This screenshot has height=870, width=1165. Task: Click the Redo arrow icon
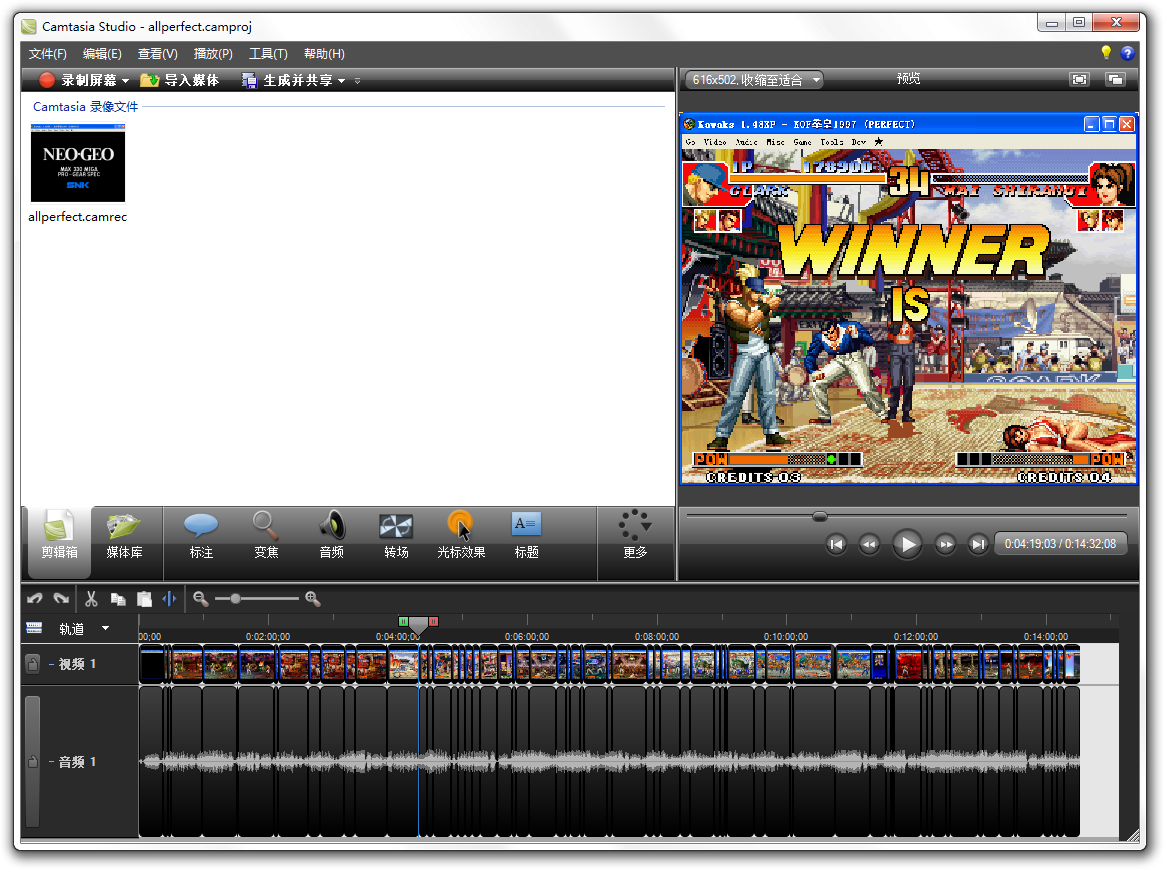click(x=62, y=599)
